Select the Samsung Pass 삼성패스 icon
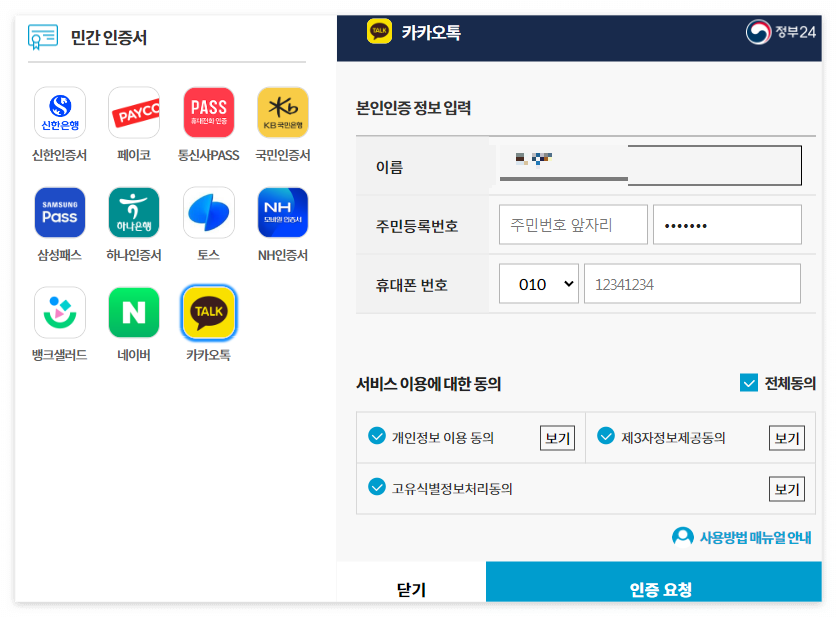Viewport: 837px width, 617px height. point(60,212)
